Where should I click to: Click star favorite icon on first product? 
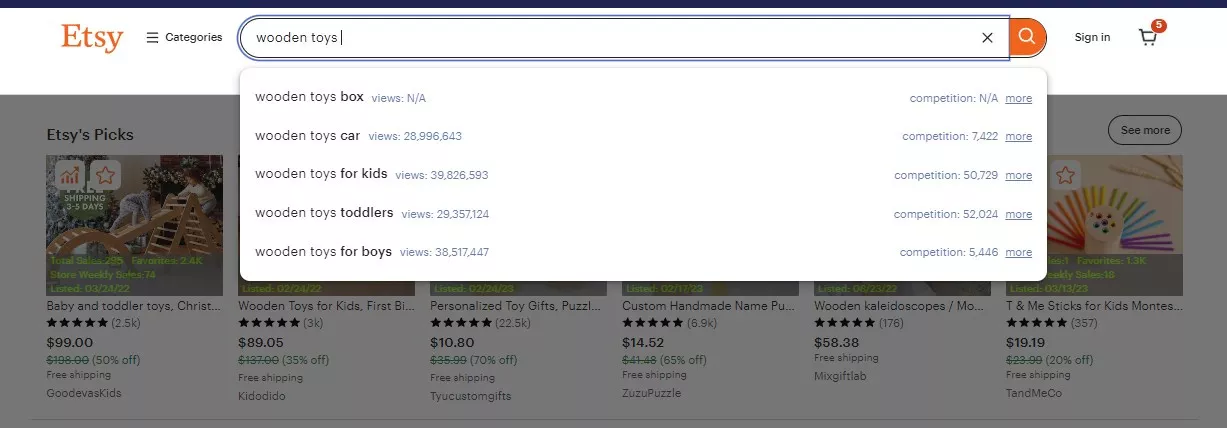[x=106, y=175]
